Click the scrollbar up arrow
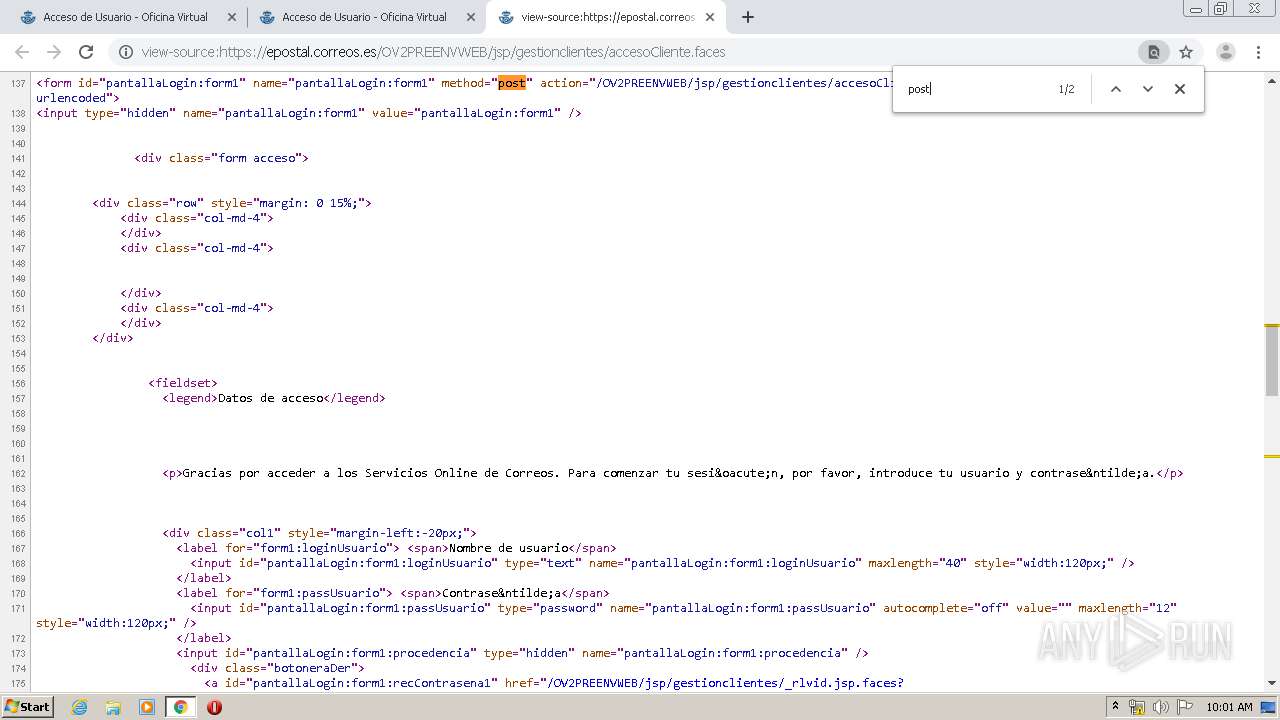 click(1272, 79)
